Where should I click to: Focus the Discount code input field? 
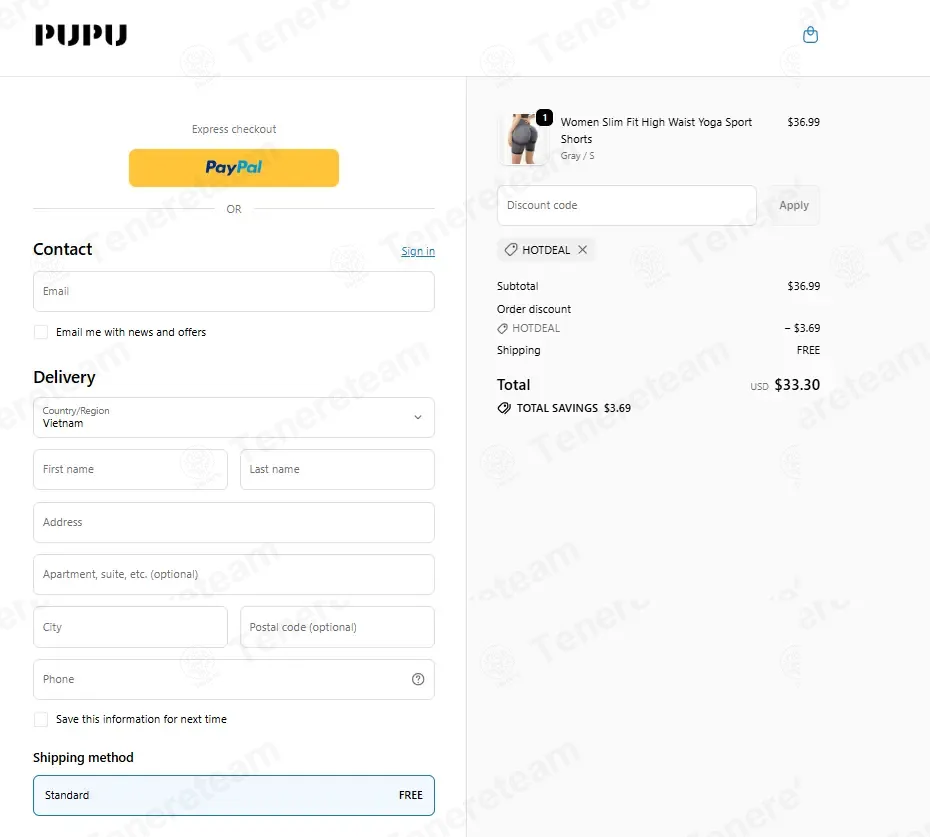tap(626, 205)
